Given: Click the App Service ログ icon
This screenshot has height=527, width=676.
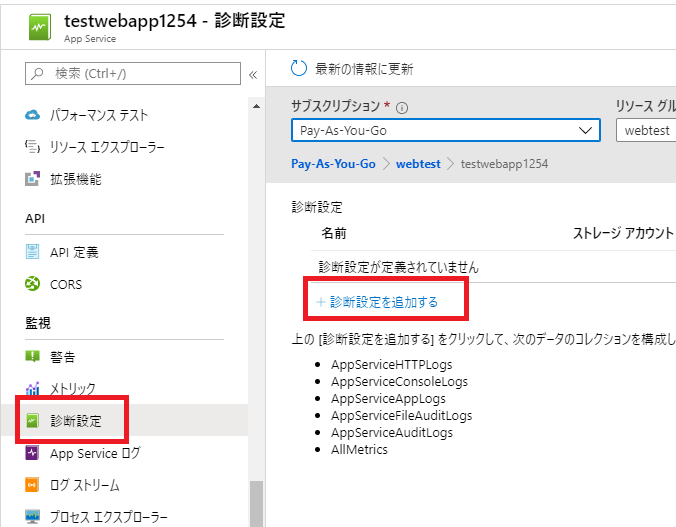Looking at the screenshot, I should [32, 453].
